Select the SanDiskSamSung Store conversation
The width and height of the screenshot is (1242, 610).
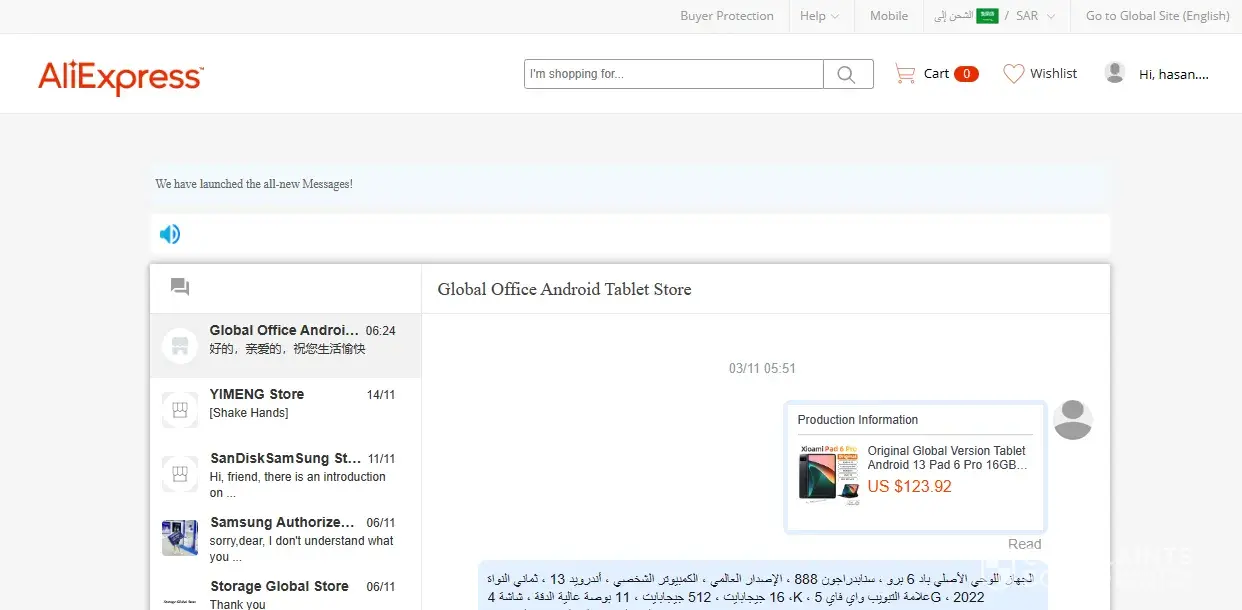click(x=285, y=474)
